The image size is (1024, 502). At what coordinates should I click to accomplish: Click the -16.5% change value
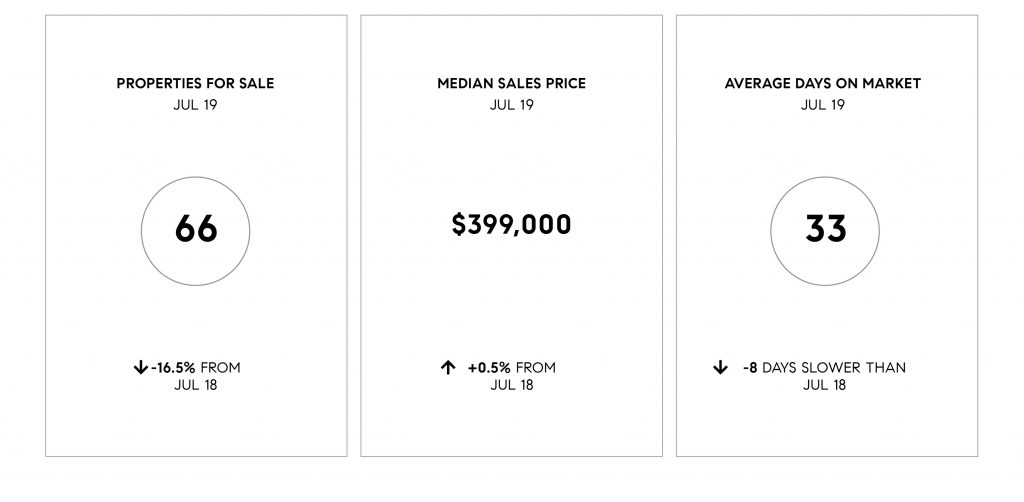click(173, 368)
